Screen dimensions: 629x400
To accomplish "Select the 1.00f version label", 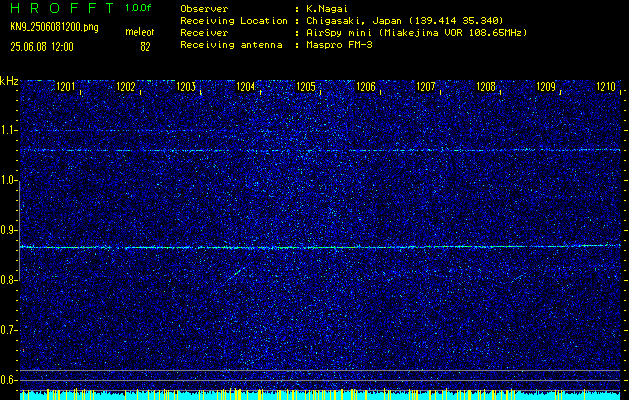I will [138, 8].
